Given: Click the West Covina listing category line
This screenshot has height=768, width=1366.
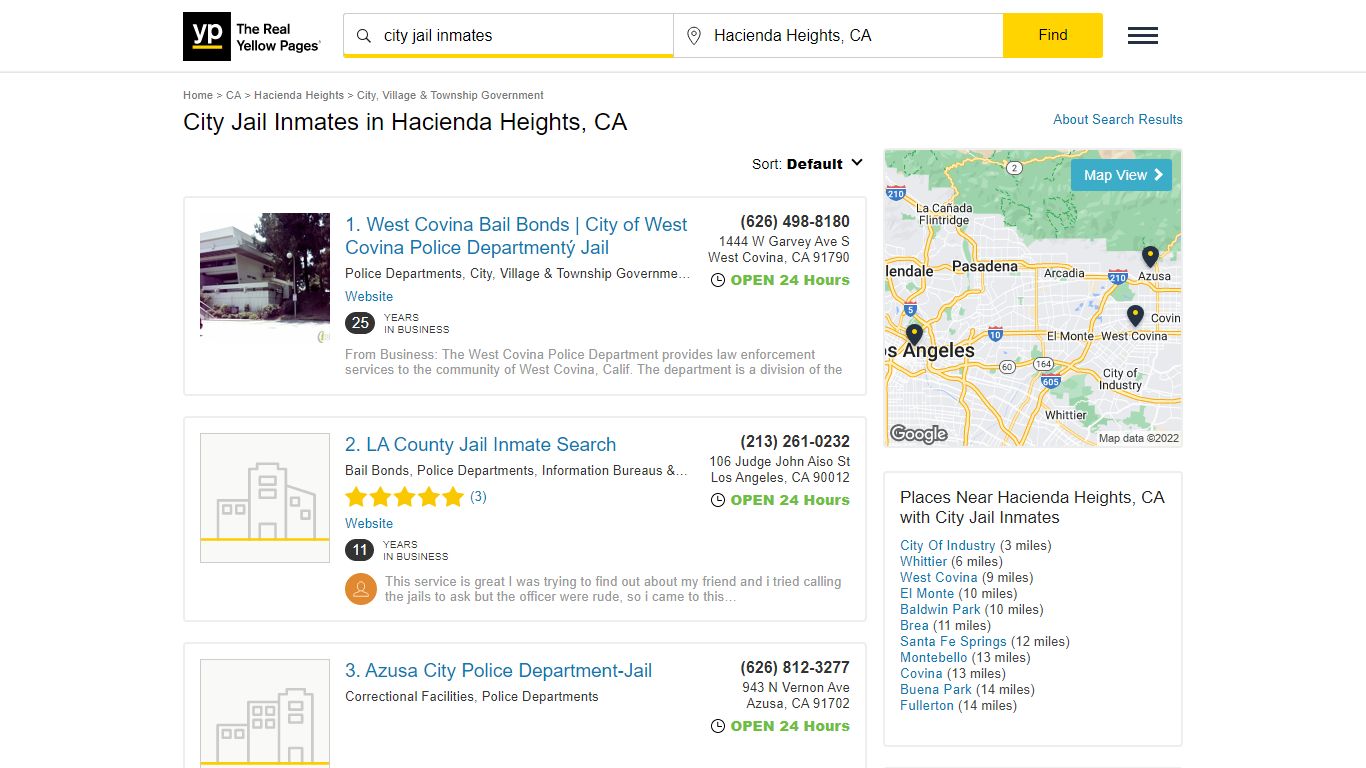Looking at the screenshot, I should tap(517, 273).
